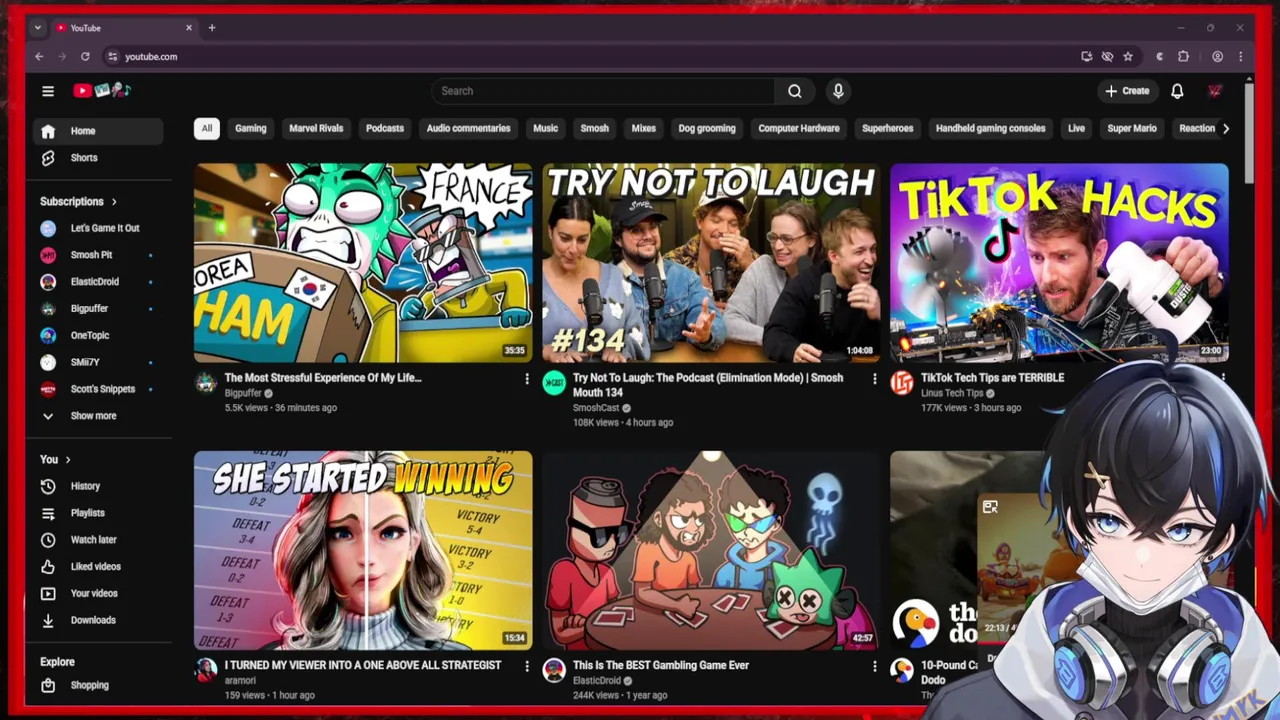Open History in sidebar

97,486
